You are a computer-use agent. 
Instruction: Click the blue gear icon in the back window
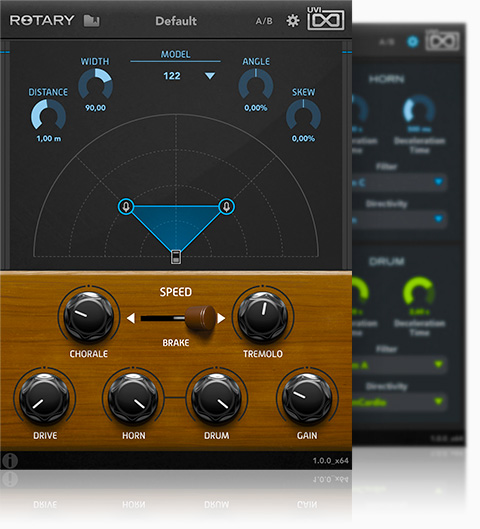pyautogui.click(x=413, y=41)
